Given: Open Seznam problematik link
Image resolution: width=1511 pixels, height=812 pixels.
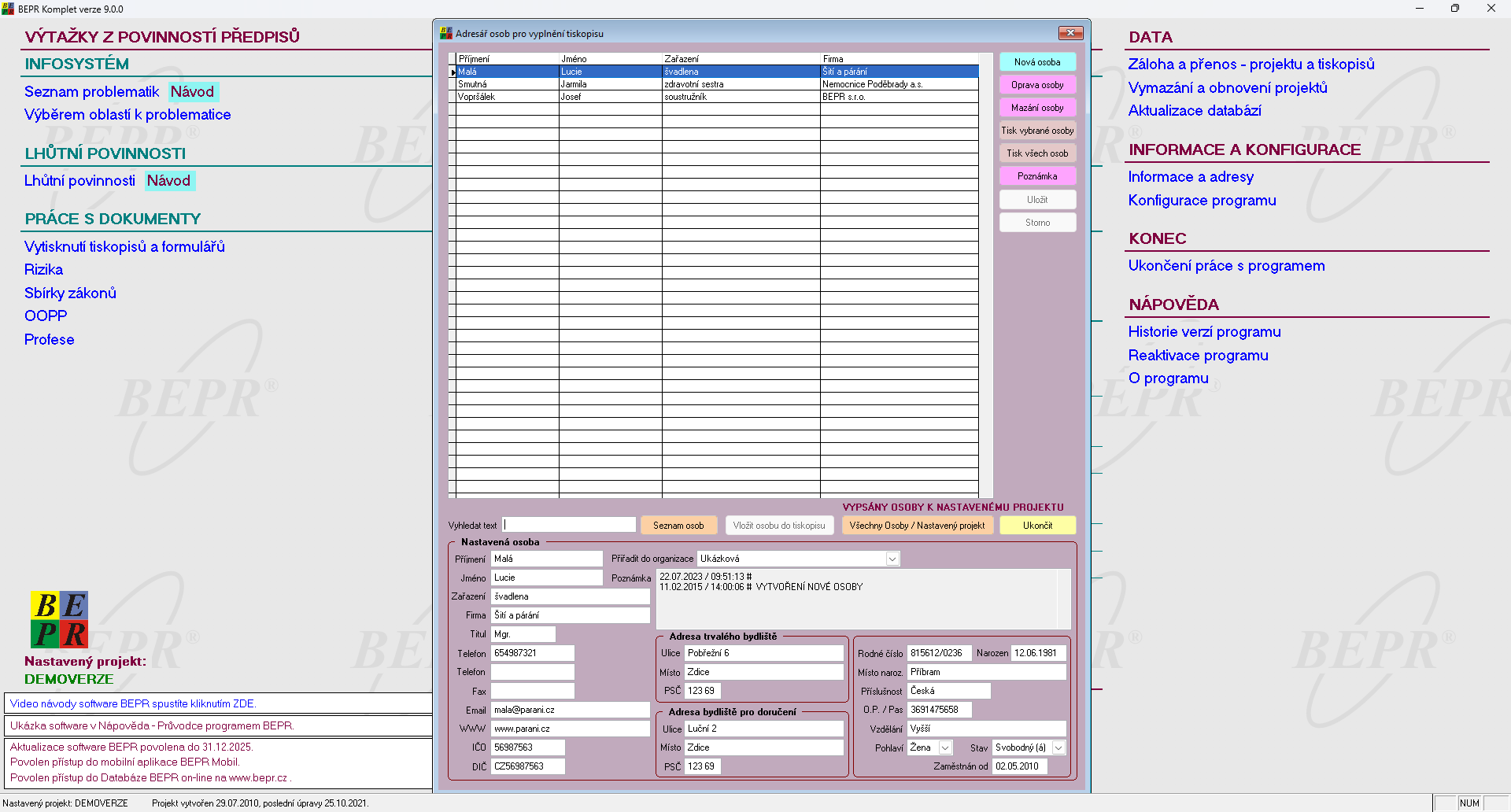Looking at the screenshot, I should pyautogui.click(x=91, y=91).
